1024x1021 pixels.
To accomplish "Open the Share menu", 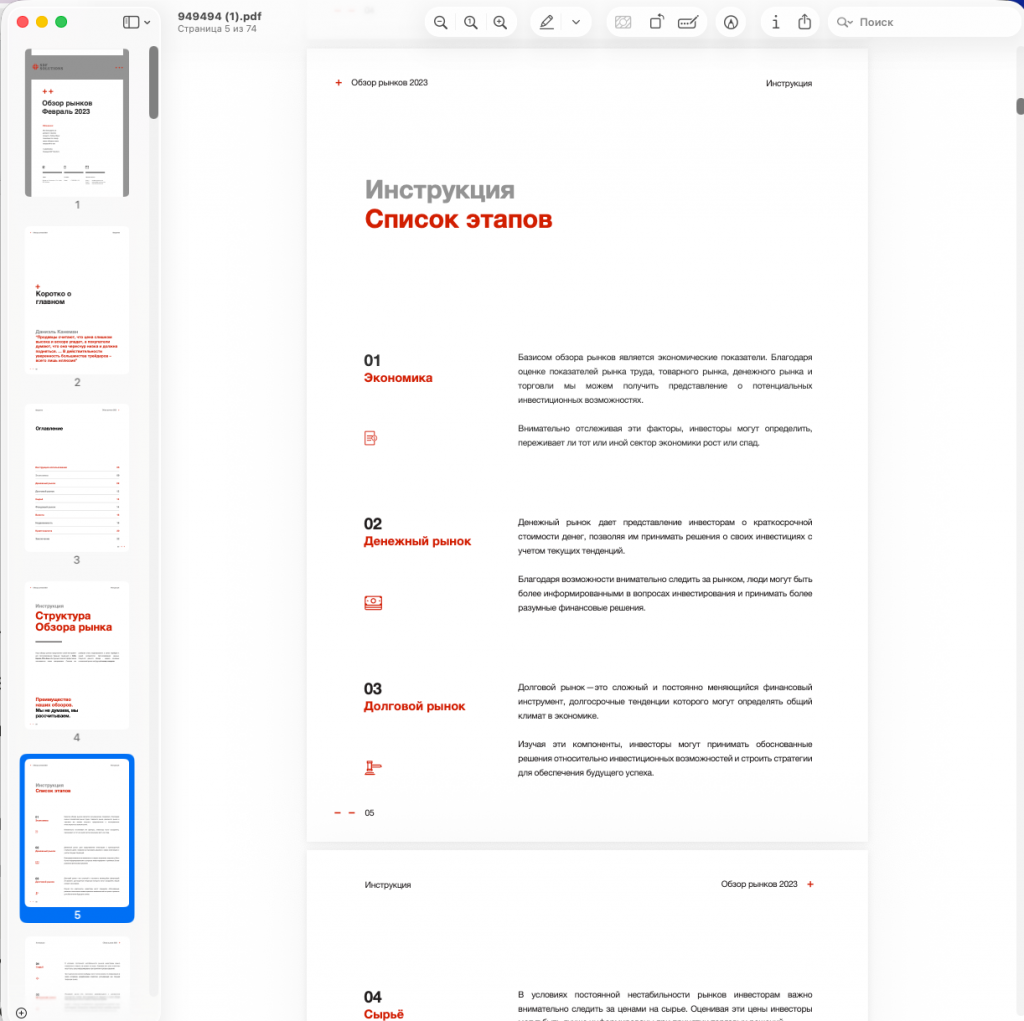I will pyautogui.click(x=806, y=22).
